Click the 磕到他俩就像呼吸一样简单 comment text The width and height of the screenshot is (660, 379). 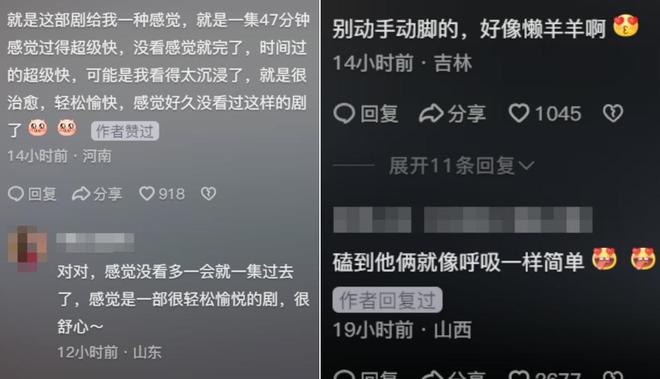(x=458, y=262)
